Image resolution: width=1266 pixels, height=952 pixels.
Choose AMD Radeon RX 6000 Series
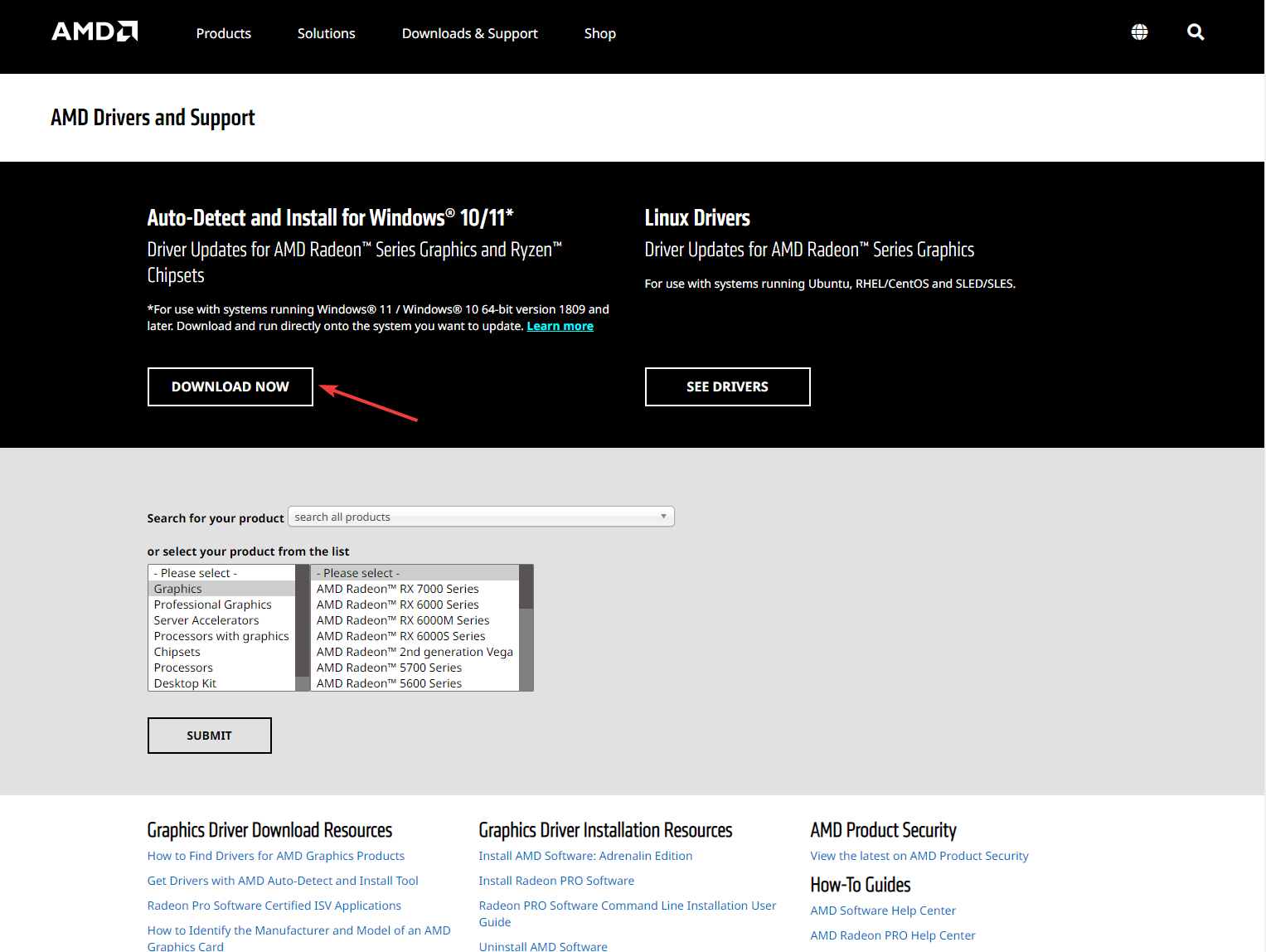pyautogui.click(x=415, y=605)
